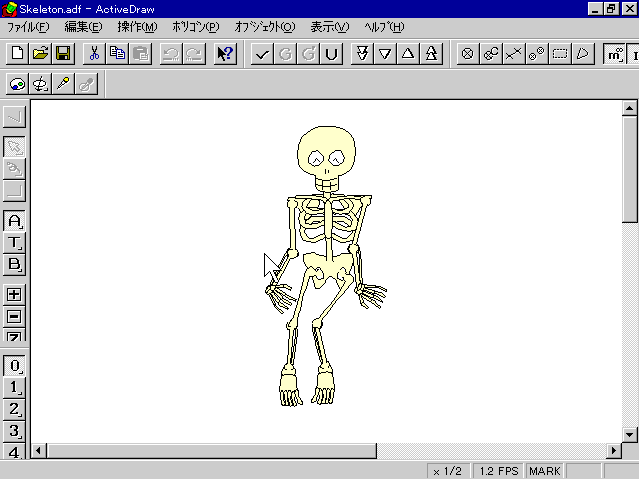
Task: Cut selection with the scissors icon
Action: (95, 53)
